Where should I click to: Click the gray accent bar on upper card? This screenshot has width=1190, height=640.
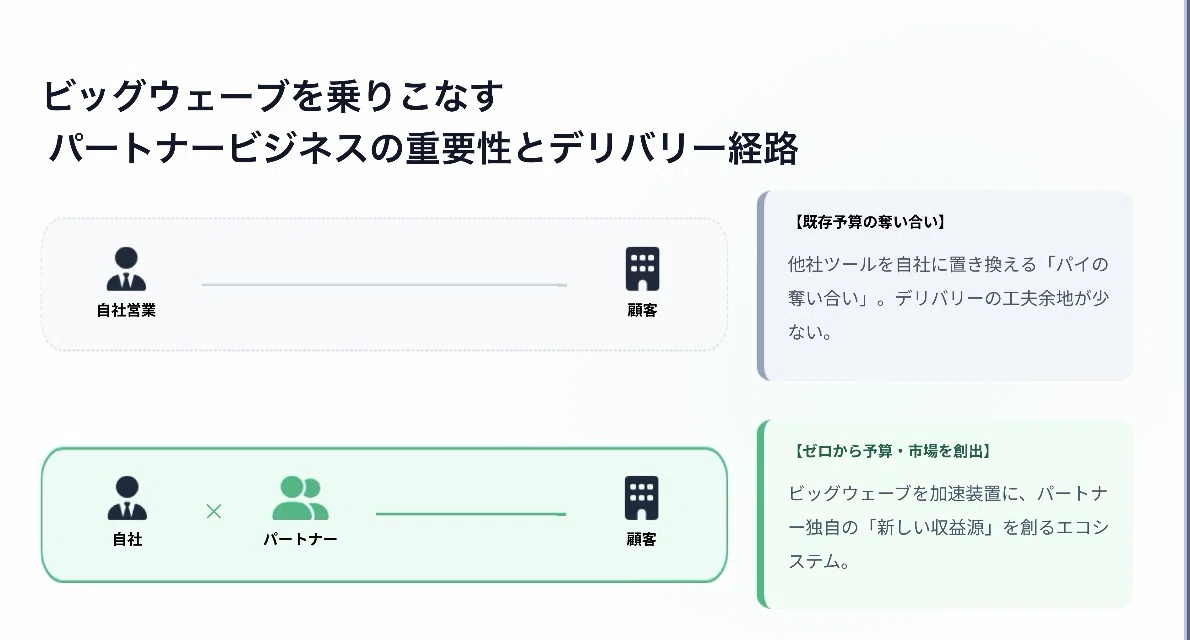pos(761,285)
